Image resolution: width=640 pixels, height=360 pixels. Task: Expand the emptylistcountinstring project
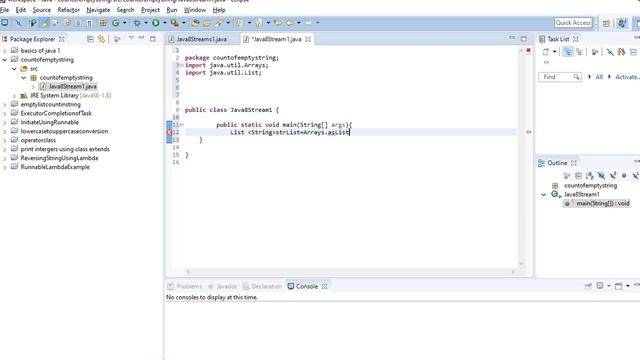tap(5, 104)
